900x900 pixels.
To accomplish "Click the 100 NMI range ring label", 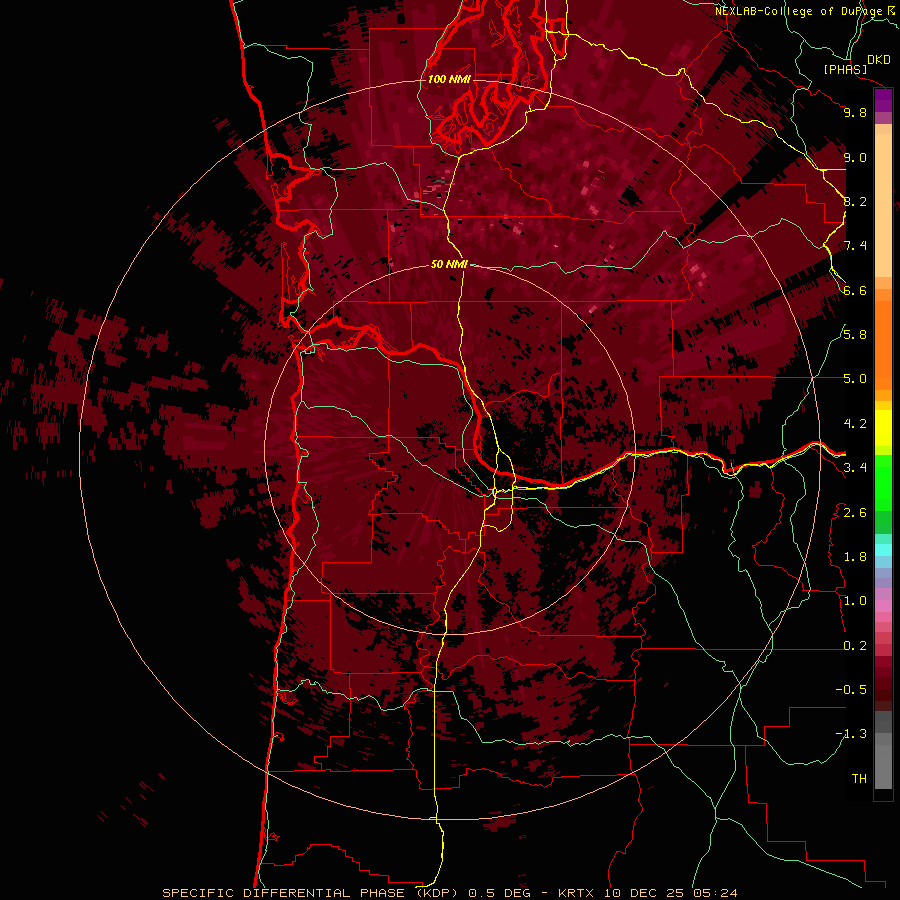I will pos(449,79).
